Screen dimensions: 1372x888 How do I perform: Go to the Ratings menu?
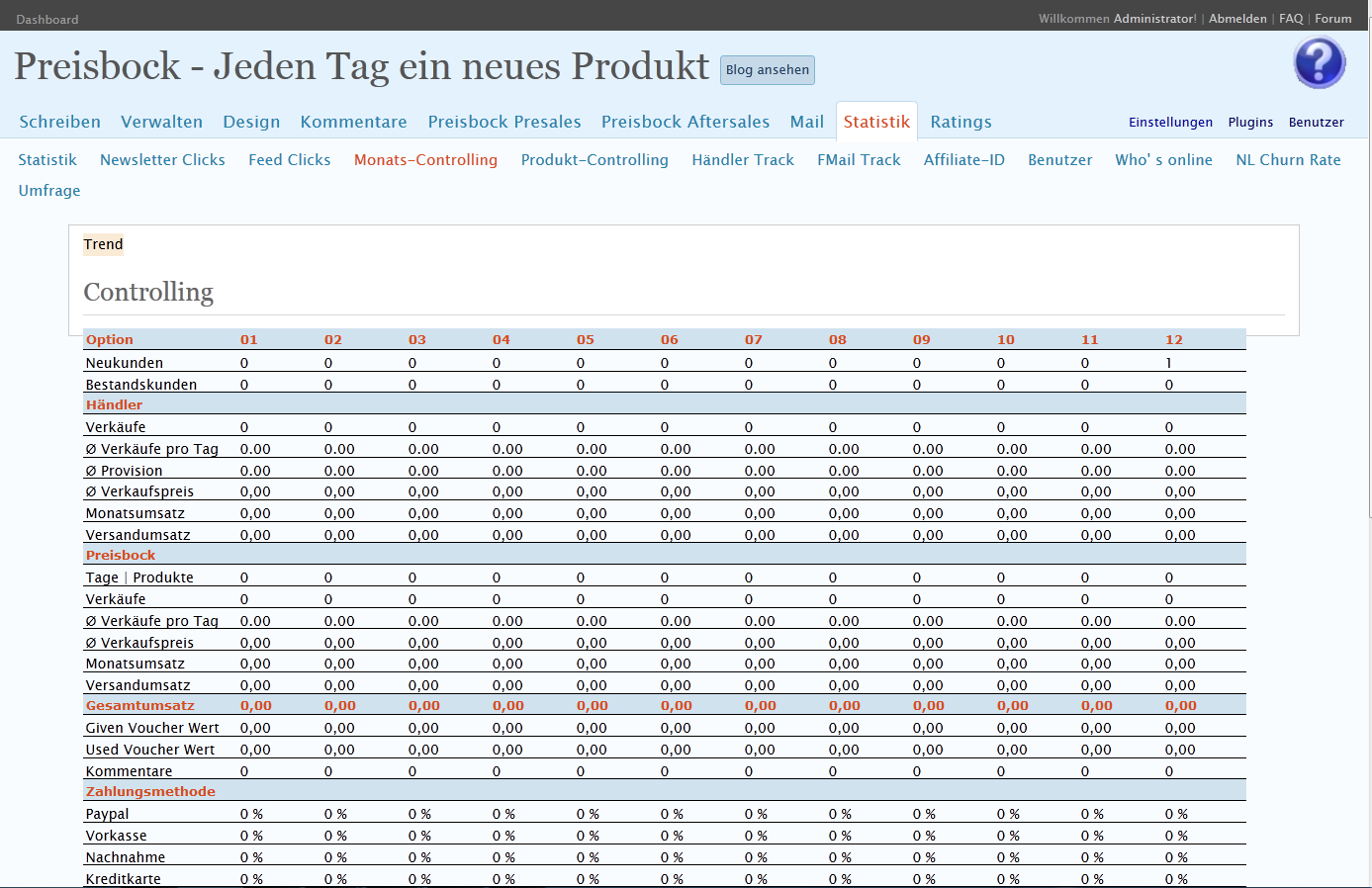(x=960, y=122)
